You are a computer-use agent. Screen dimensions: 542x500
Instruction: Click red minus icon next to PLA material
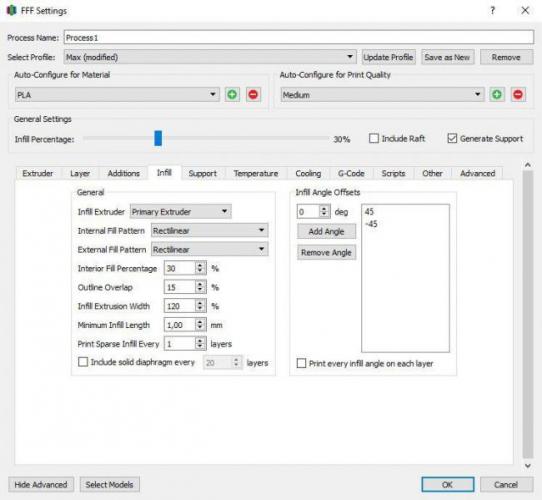(x=253, y=94)
